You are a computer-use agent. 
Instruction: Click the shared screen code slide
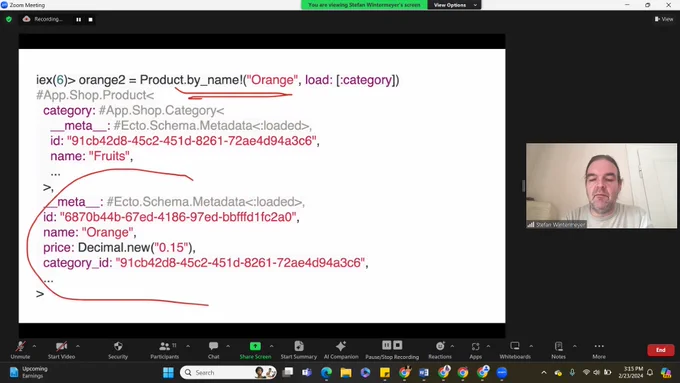click(x=262, y=186)
